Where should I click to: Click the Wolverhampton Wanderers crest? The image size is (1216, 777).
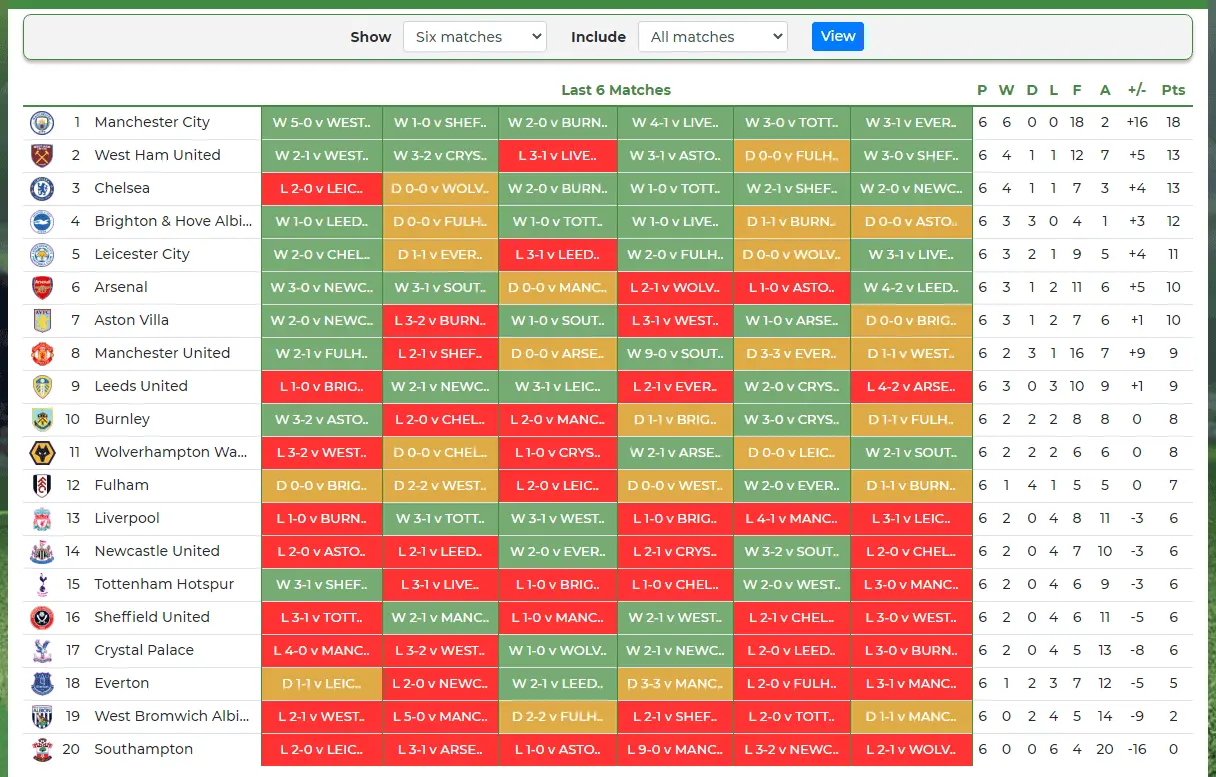coord(42,453)
